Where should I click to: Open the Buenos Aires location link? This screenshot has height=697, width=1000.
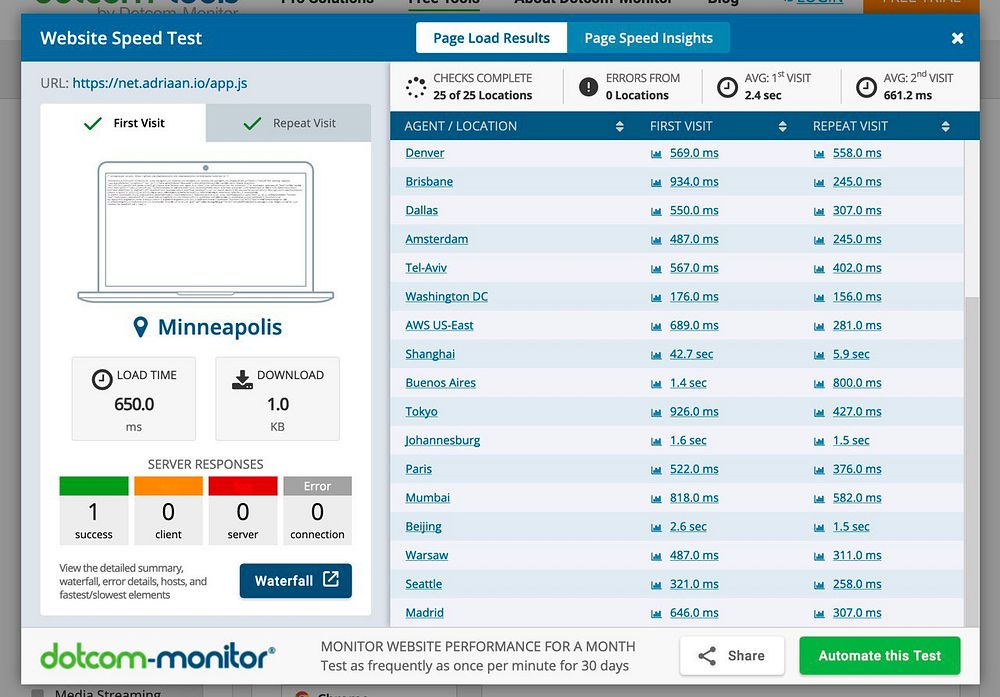(440, 383)
